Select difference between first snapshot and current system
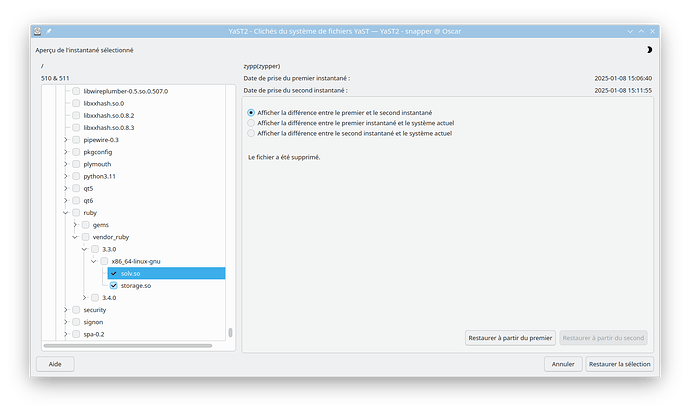This screenshot has height=413, width=690. pos(251,123)
